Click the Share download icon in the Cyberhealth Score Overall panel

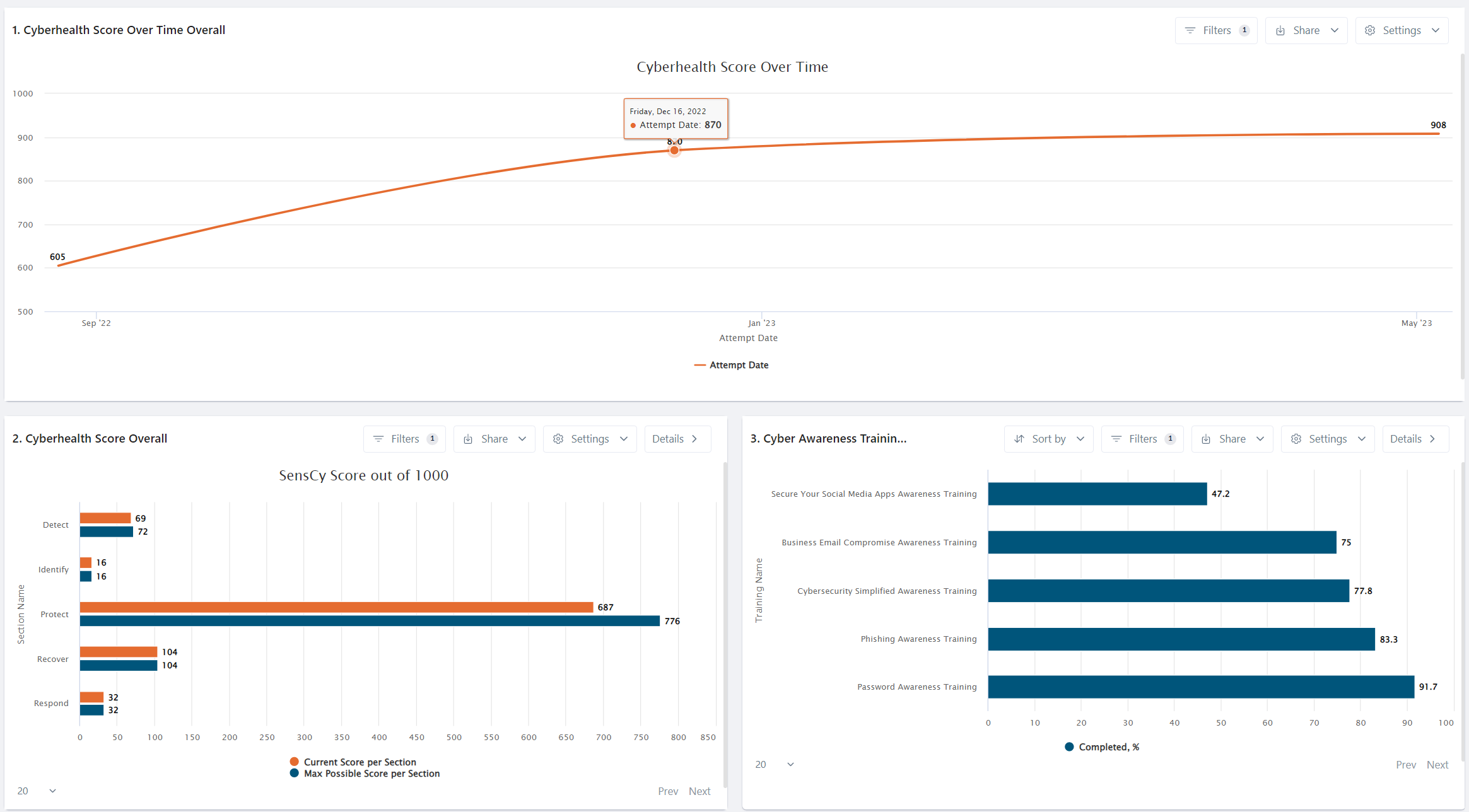468,439
